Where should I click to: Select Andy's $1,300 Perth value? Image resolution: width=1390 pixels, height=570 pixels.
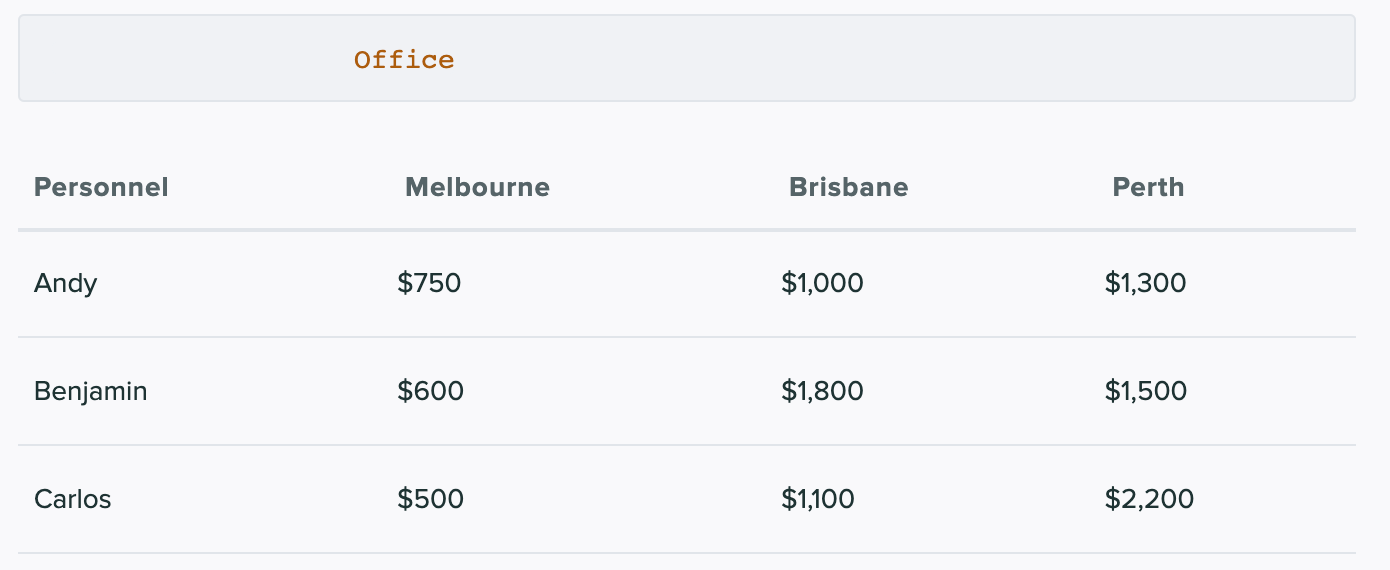(1145, 283)
